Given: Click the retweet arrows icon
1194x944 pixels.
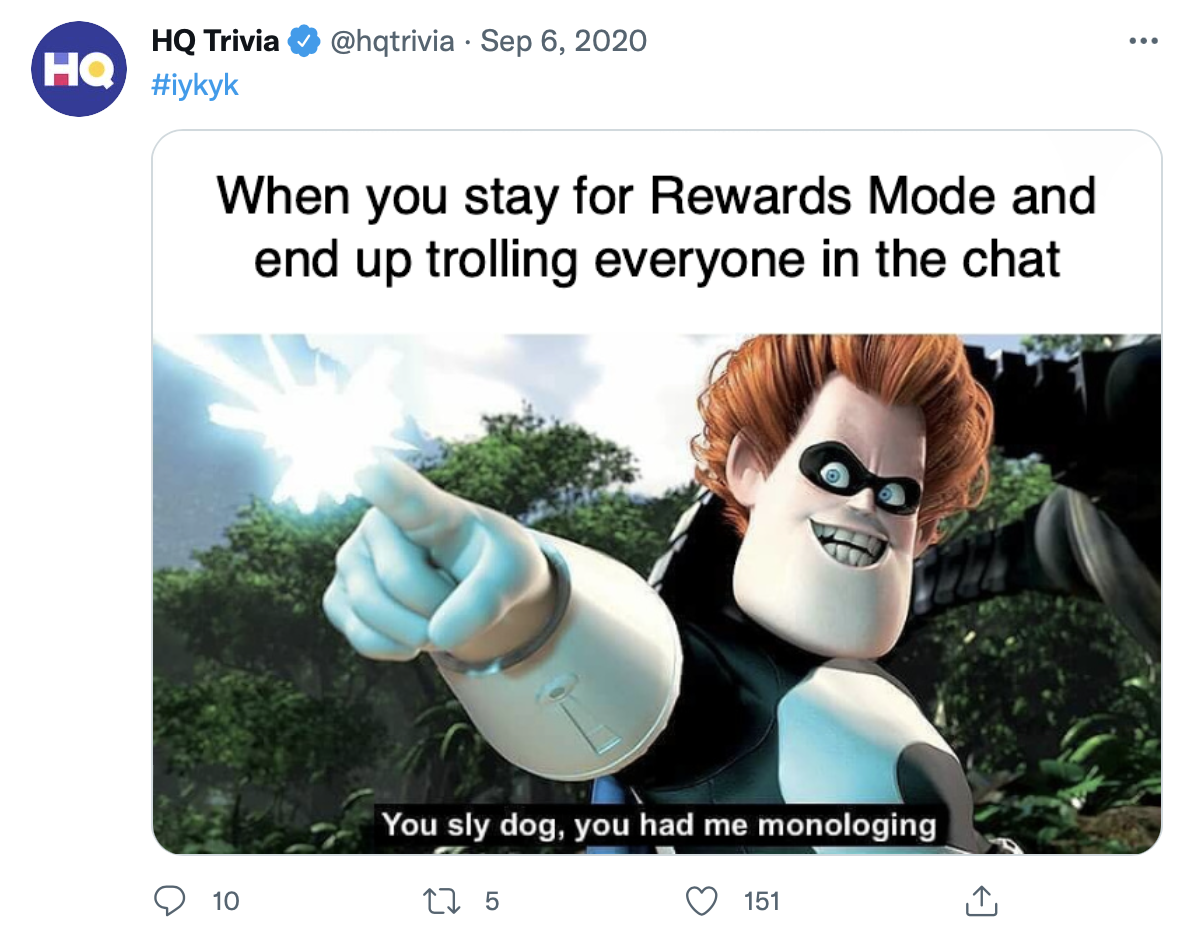Looking at the screenshot, I should [x=442, y=901].
